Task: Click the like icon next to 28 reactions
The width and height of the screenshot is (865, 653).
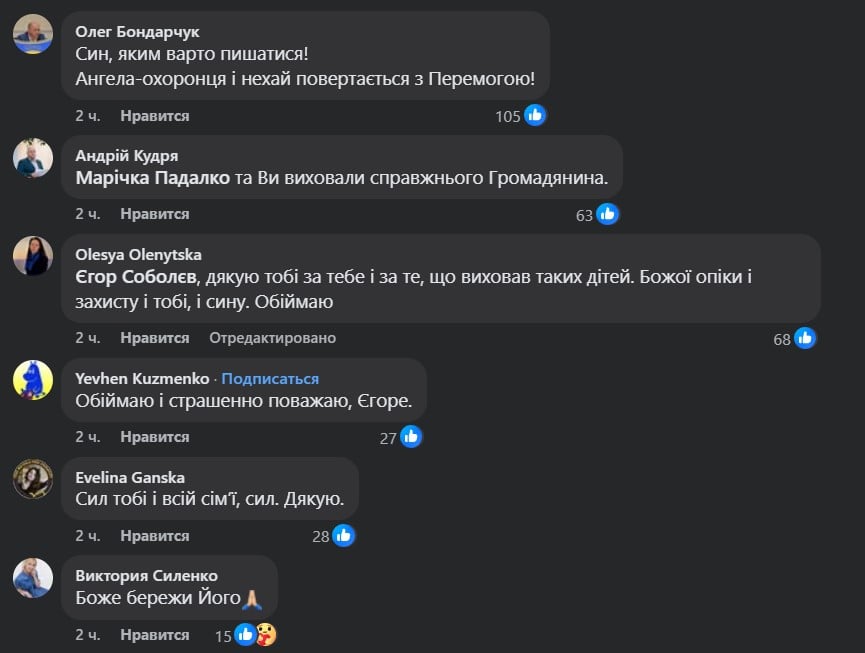Action: (x=342, y=535)
